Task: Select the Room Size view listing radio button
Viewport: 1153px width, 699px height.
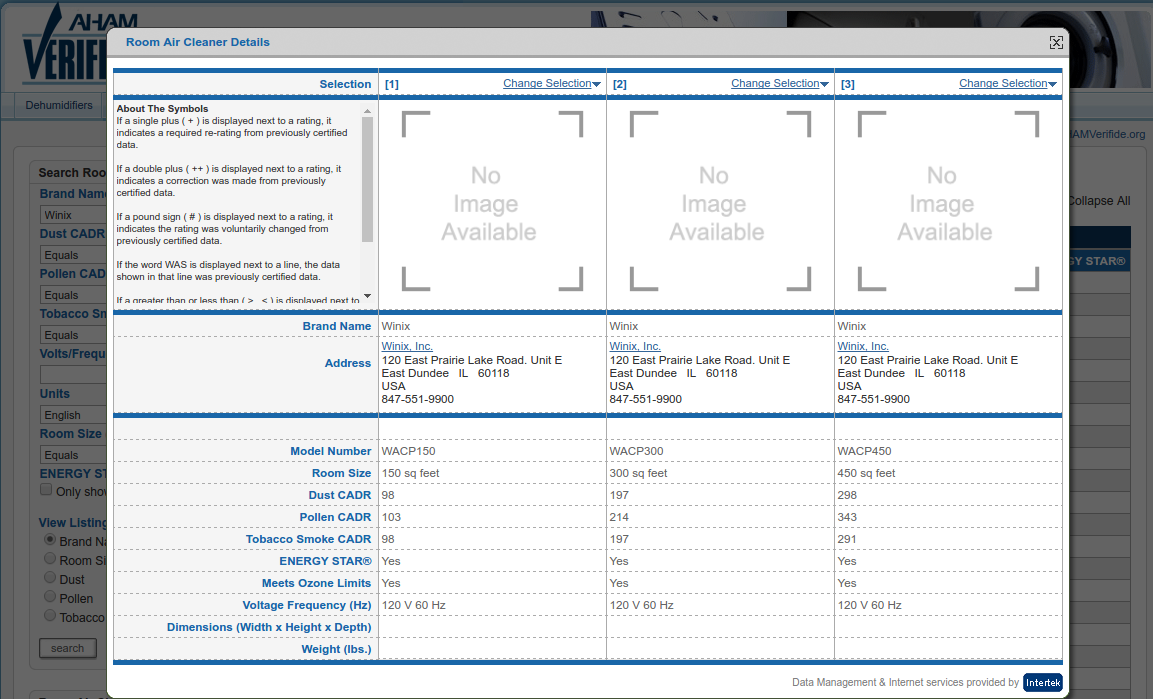Action: [x=50, y=559]
